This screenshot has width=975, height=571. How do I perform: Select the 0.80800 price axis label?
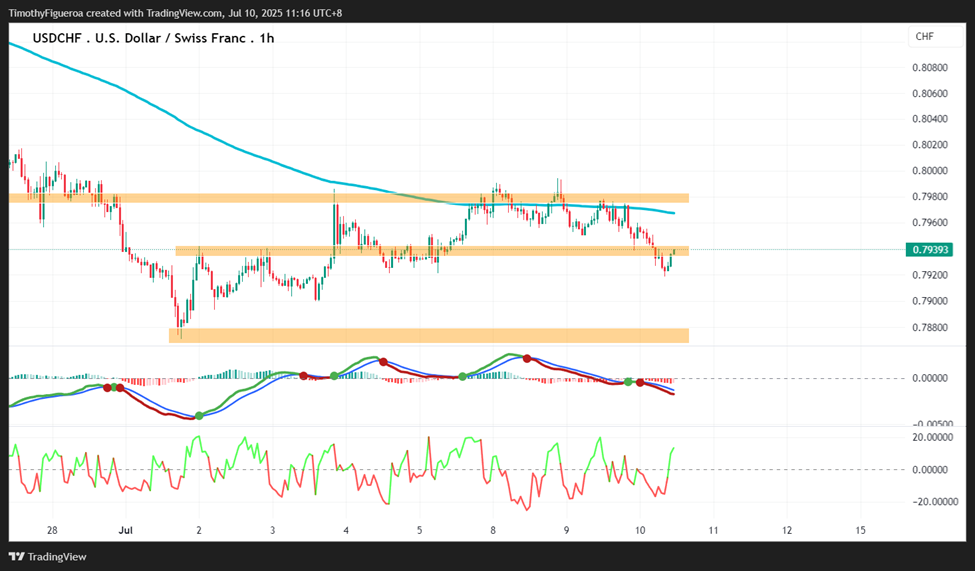pos(930,67)
